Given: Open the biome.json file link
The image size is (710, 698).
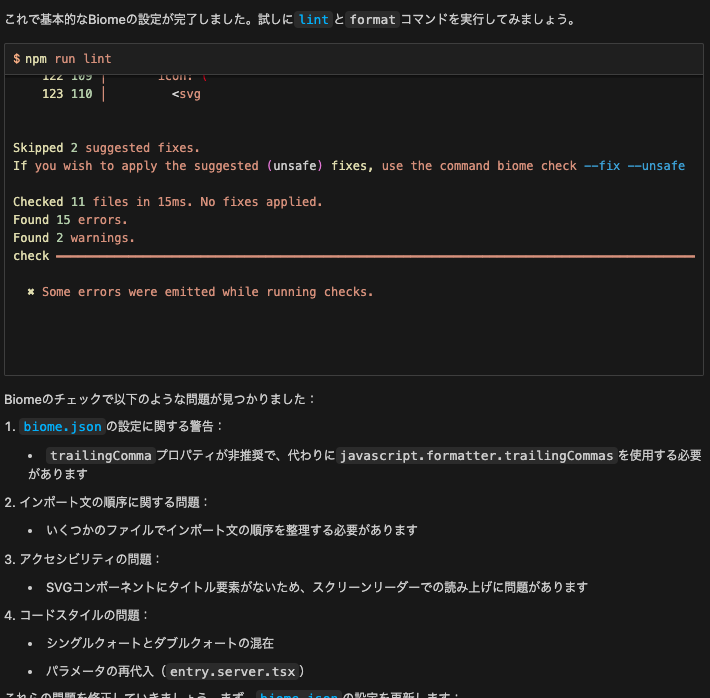Looking at the screenshot, I should coord(62,427).
